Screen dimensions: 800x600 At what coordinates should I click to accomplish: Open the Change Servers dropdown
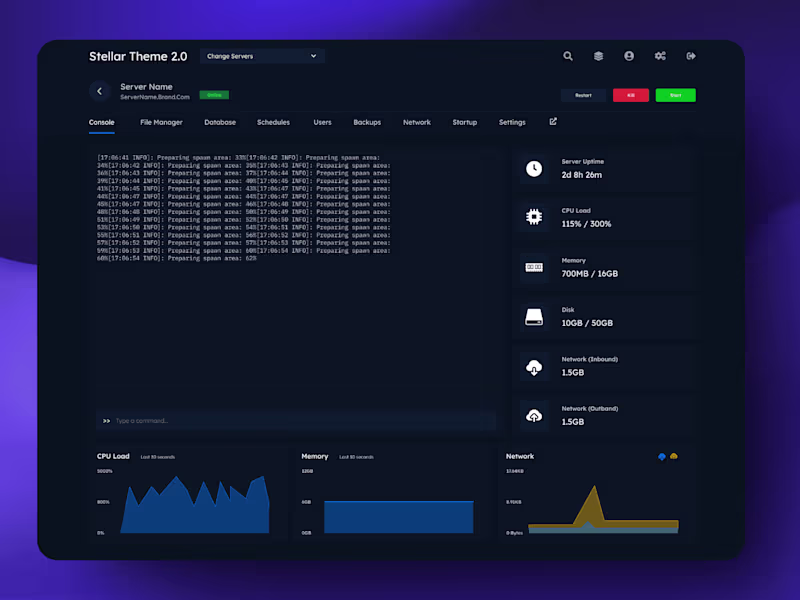(x=262, y=56)
